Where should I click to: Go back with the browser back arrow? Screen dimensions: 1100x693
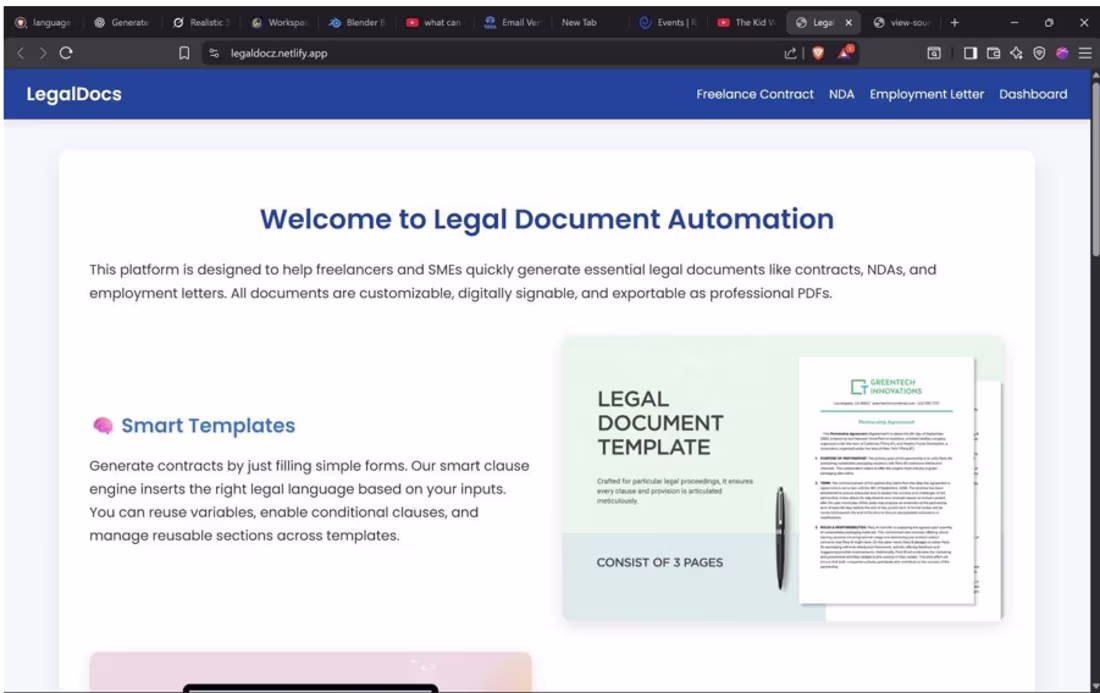pos(21,53)
